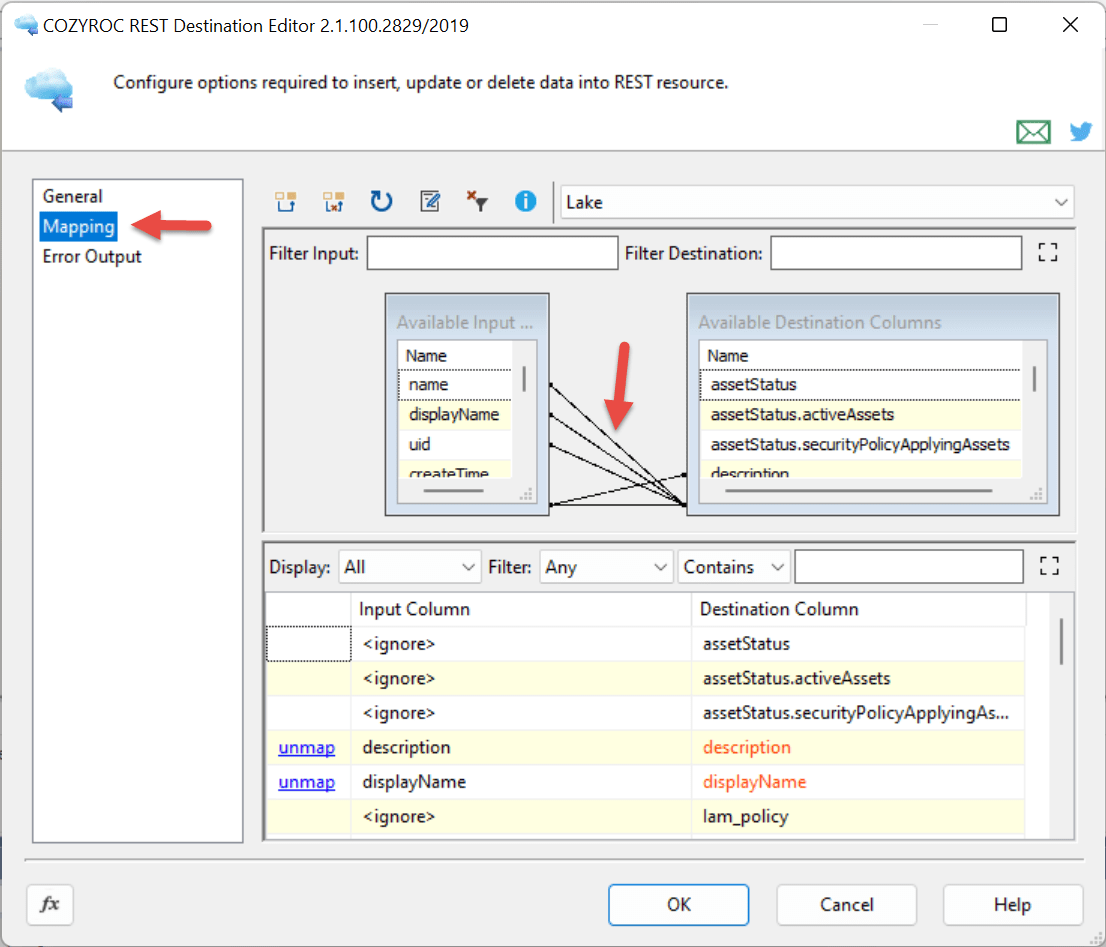This screenshot has width=1106, height=947.
Task: Select 'displayName' in Available Input columns
Action: click(455, 415)
